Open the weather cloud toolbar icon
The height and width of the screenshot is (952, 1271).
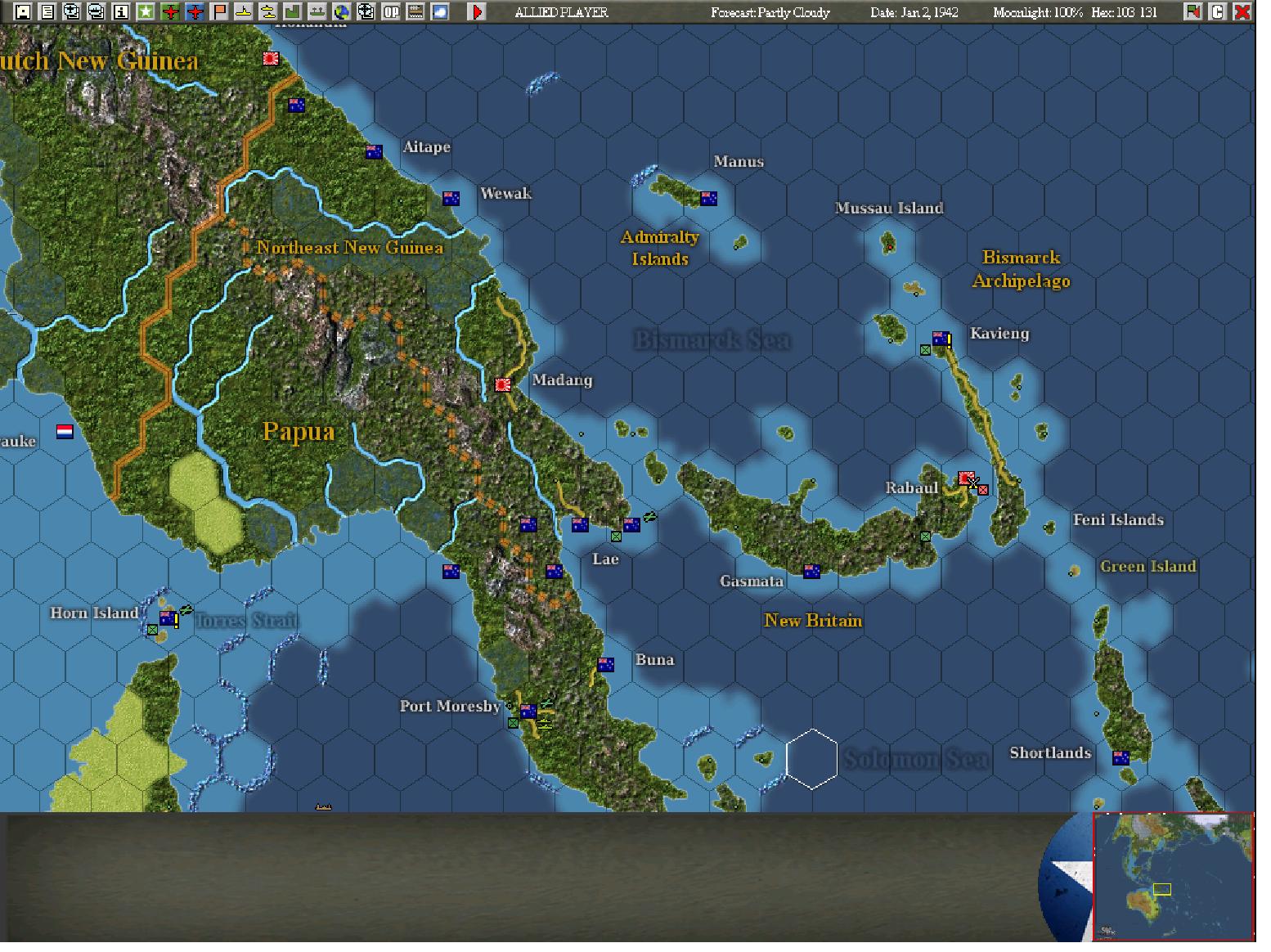[x=440, y=11]
